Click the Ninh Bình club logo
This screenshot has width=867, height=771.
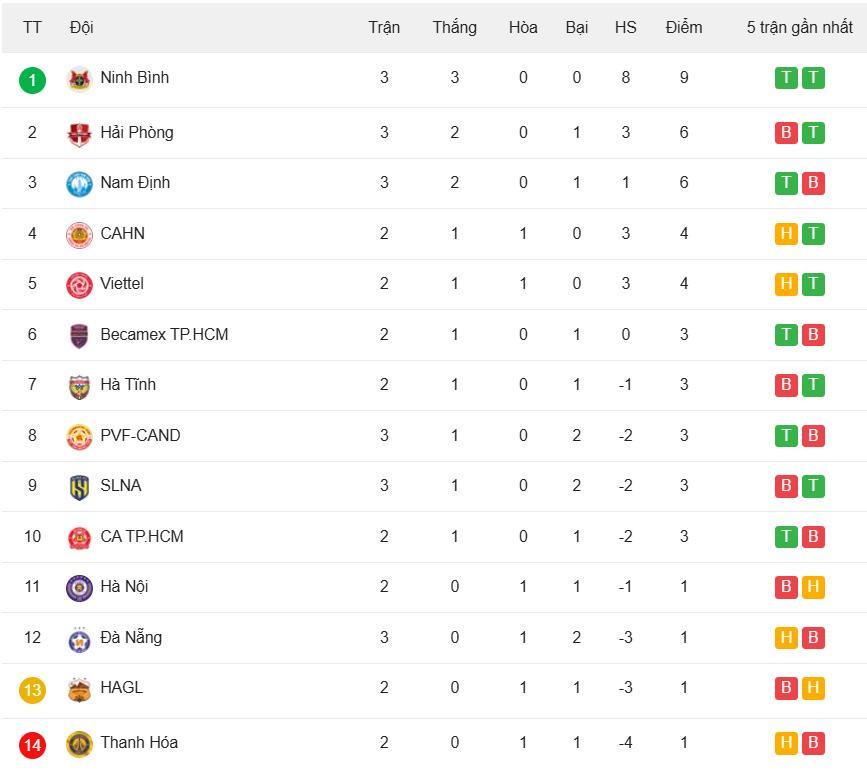[79, 79]
